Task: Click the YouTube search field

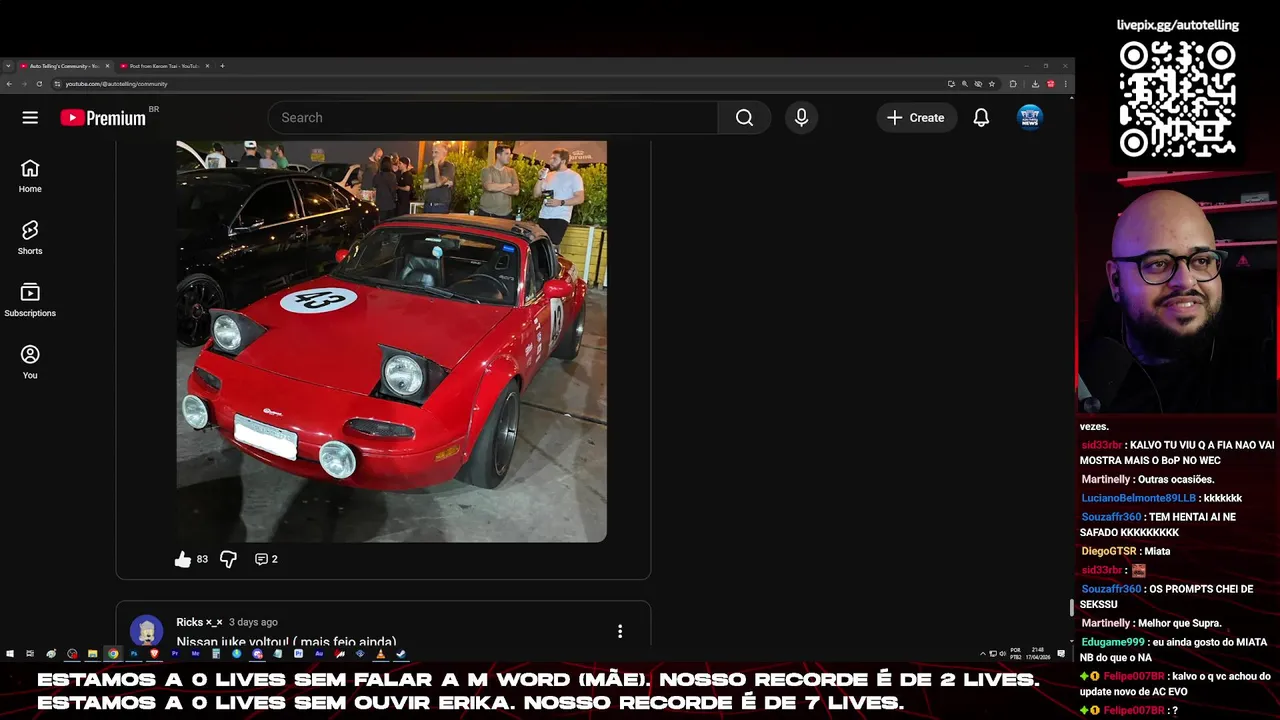Action: (x=492, y=118)
